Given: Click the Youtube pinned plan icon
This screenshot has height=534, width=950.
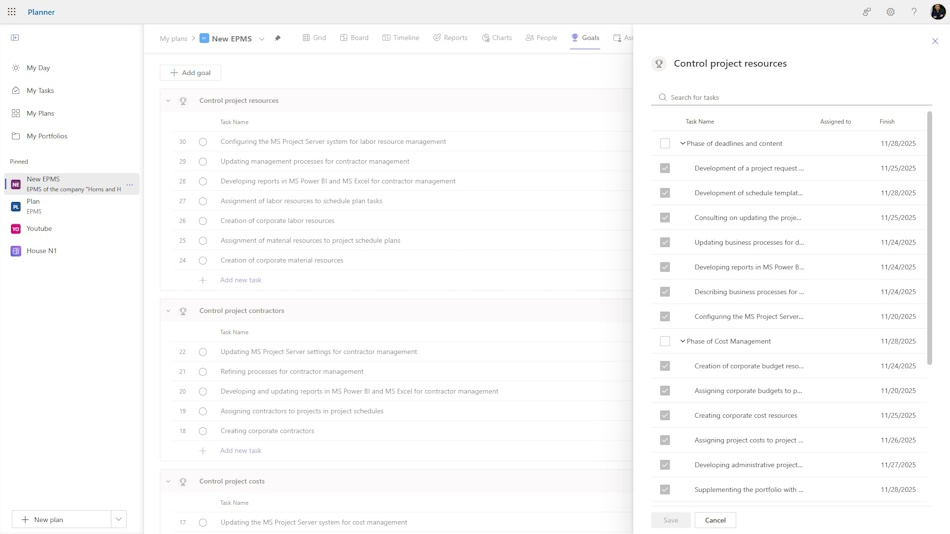Looking at the screenshot, I should pyautogui.click(x=16, y=229).
